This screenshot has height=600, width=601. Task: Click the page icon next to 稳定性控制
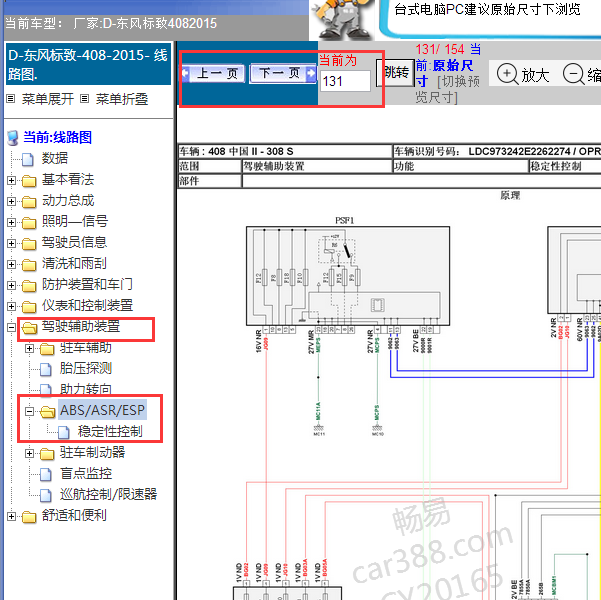tap(64, 432)
